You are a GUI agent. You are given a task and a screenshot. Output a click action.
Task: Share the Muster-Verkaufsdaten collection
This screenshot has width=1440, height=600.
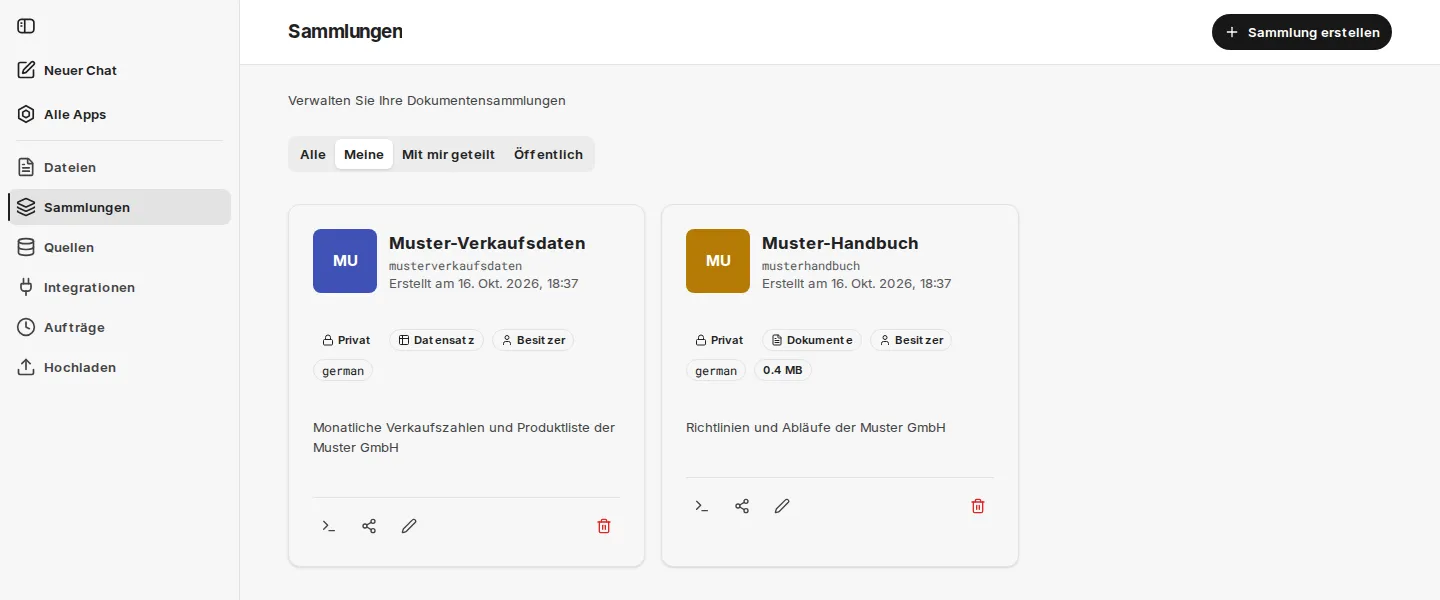369,526
